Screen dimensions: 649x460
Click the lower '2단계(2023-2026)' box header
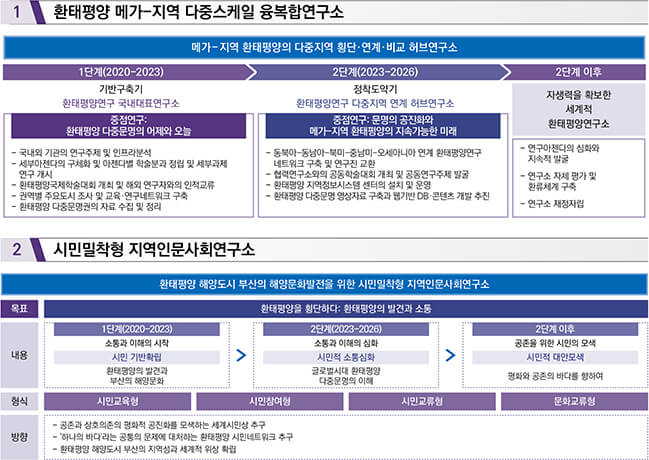click(346, 330)
